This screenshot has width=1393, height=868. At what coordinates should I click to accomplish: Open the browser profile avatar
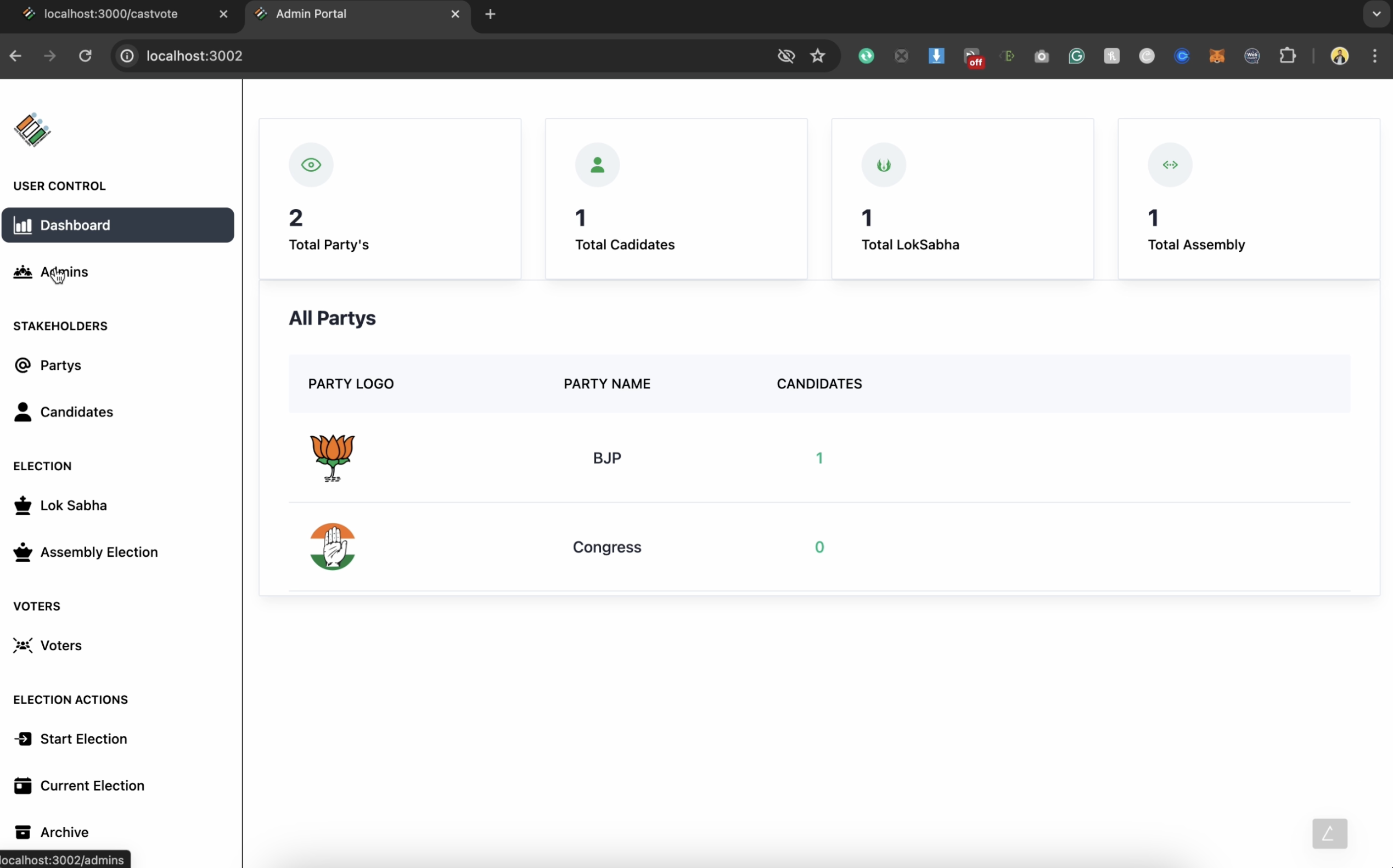pyautogui.click(x=1339, y=55)
